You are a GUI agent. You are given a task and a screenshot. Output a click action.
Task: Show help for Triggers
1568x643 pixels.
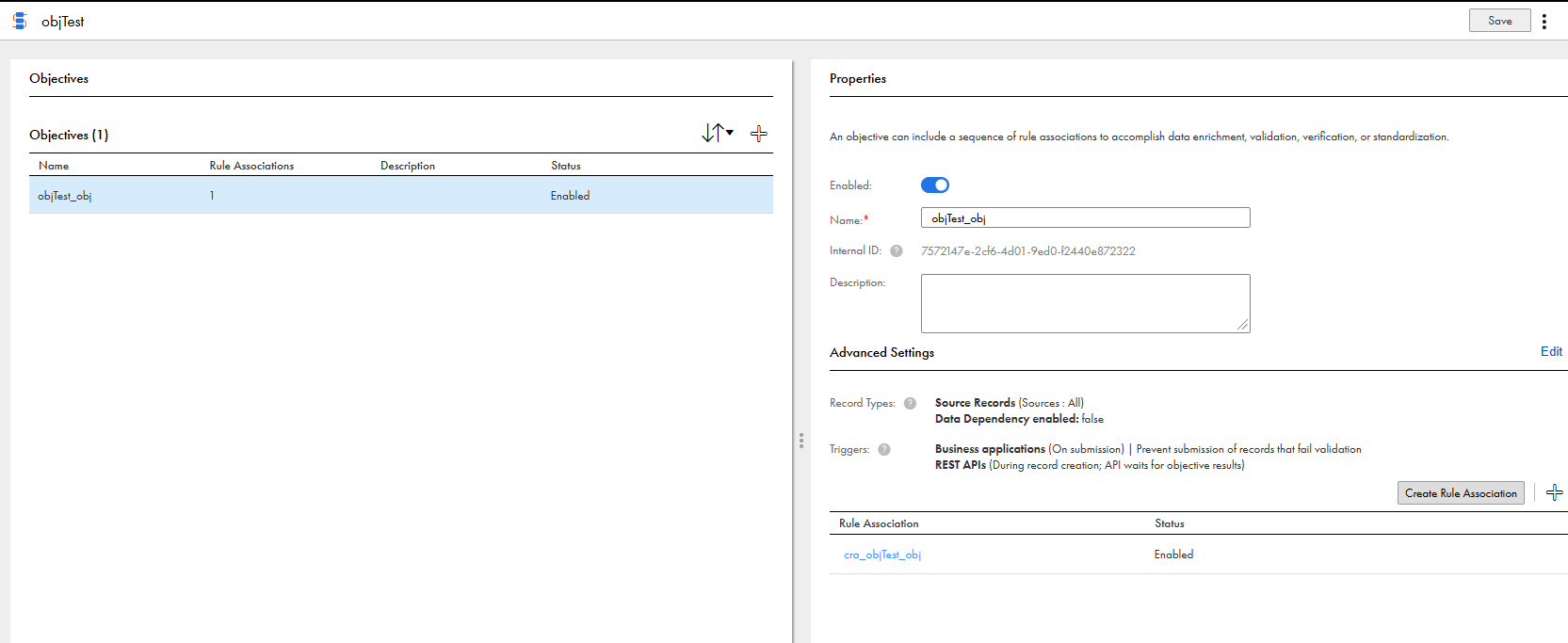point(884,449)
